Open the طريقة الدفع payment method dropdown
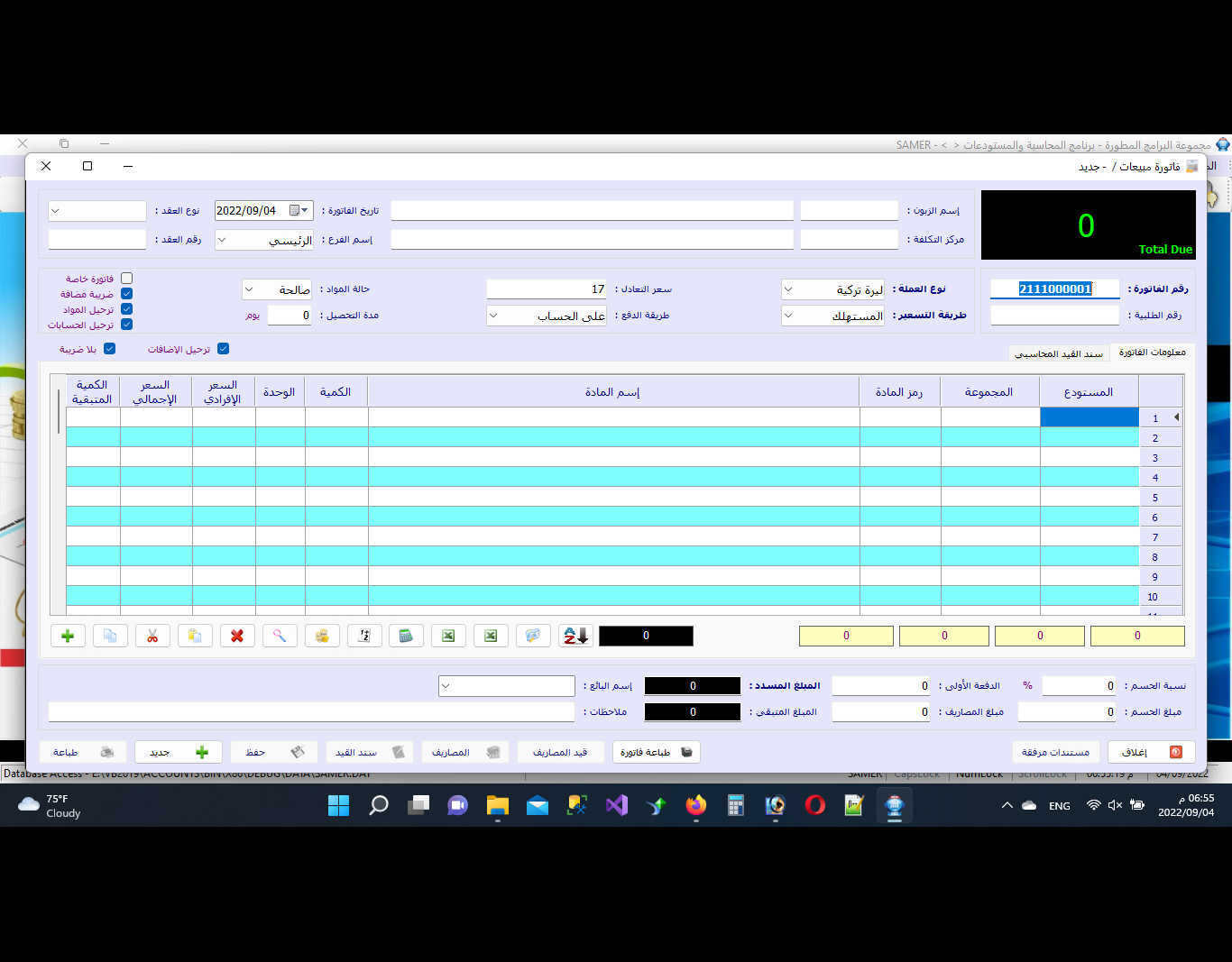This screenshot has width=1232, height=962. pos(493,316)
